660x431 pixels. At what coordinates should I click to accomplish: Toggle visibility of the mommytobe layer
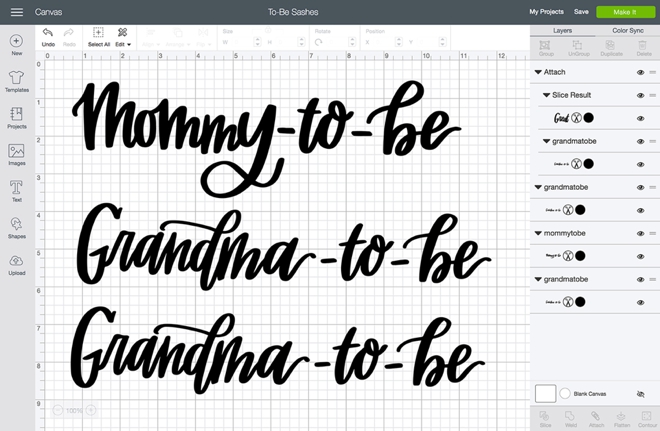coord(640,234)
